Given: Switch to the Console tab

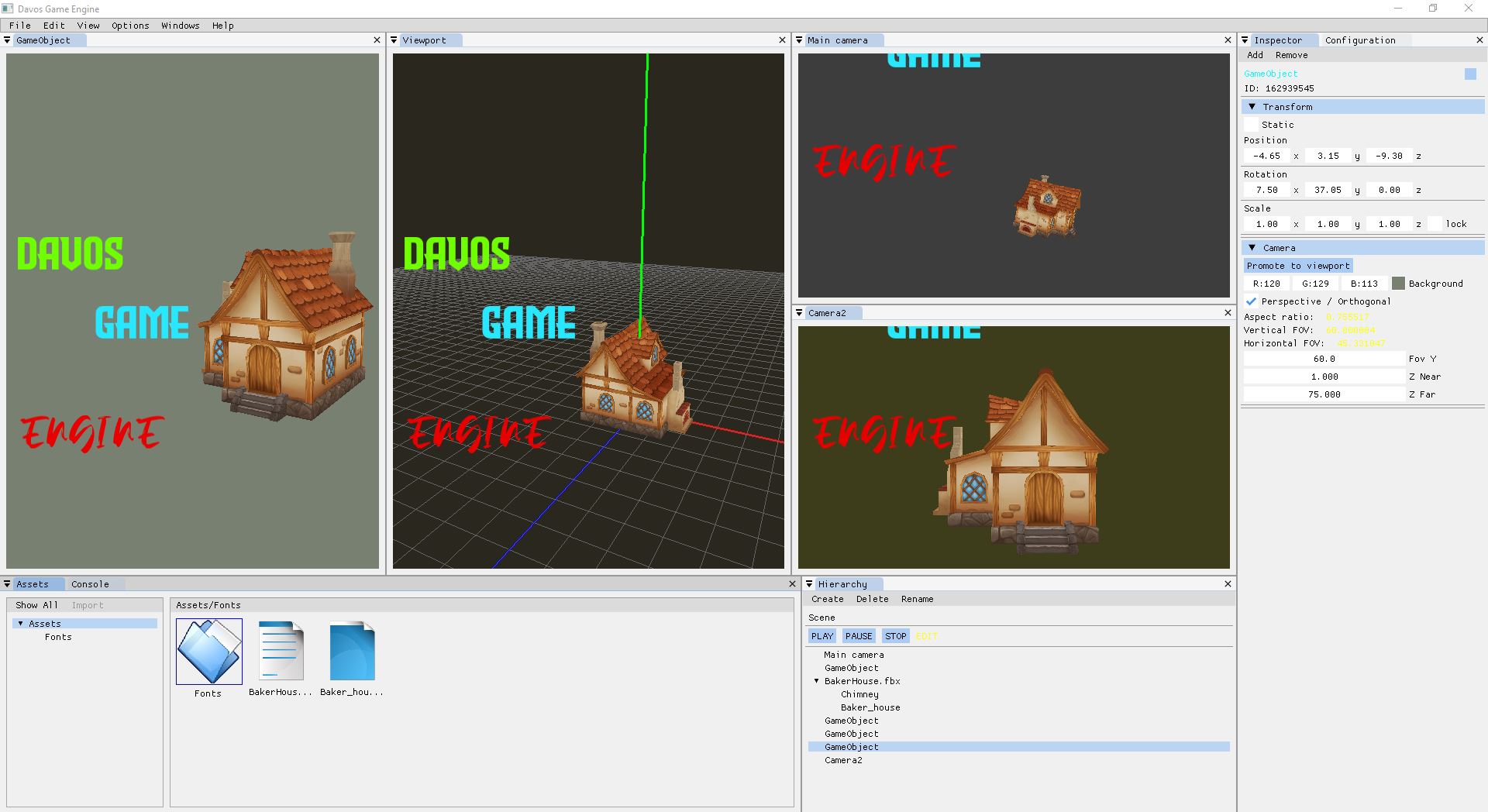Looking at the screenshot, I should click(90, 584).
